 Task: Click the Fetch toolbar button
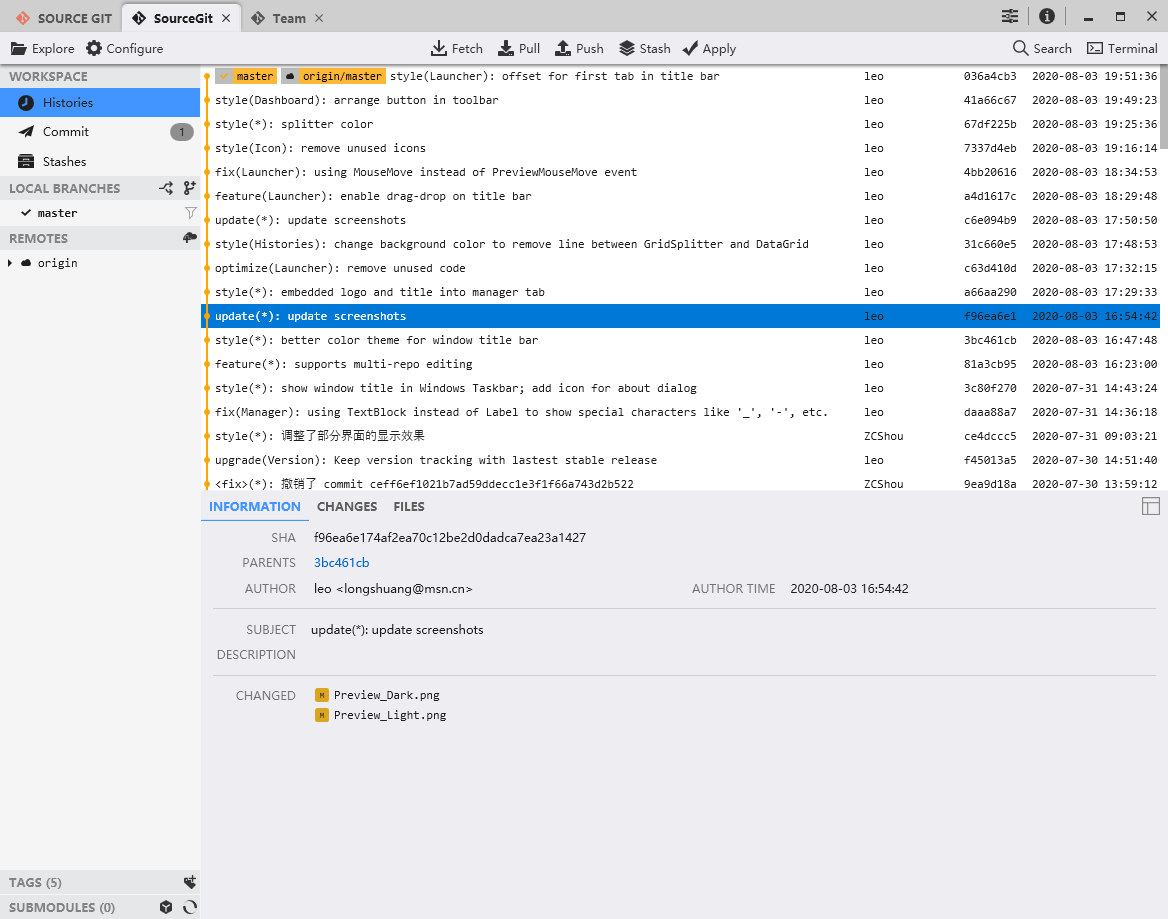tap(456, 48)
